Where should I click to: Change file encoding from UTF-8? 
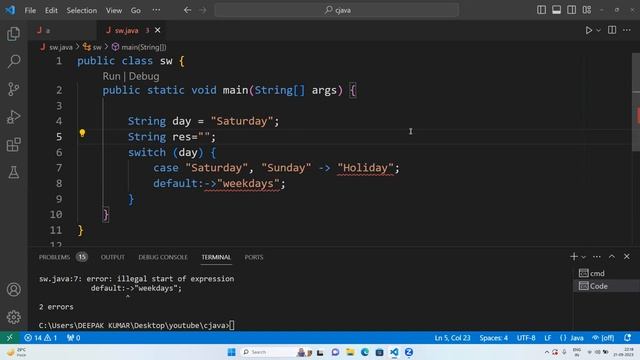(526, 338)
